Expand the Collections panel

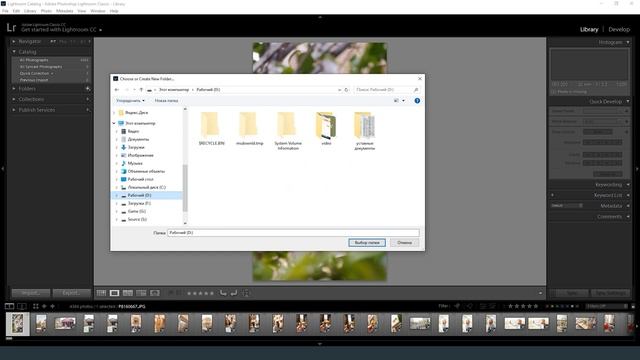point(14,99)
